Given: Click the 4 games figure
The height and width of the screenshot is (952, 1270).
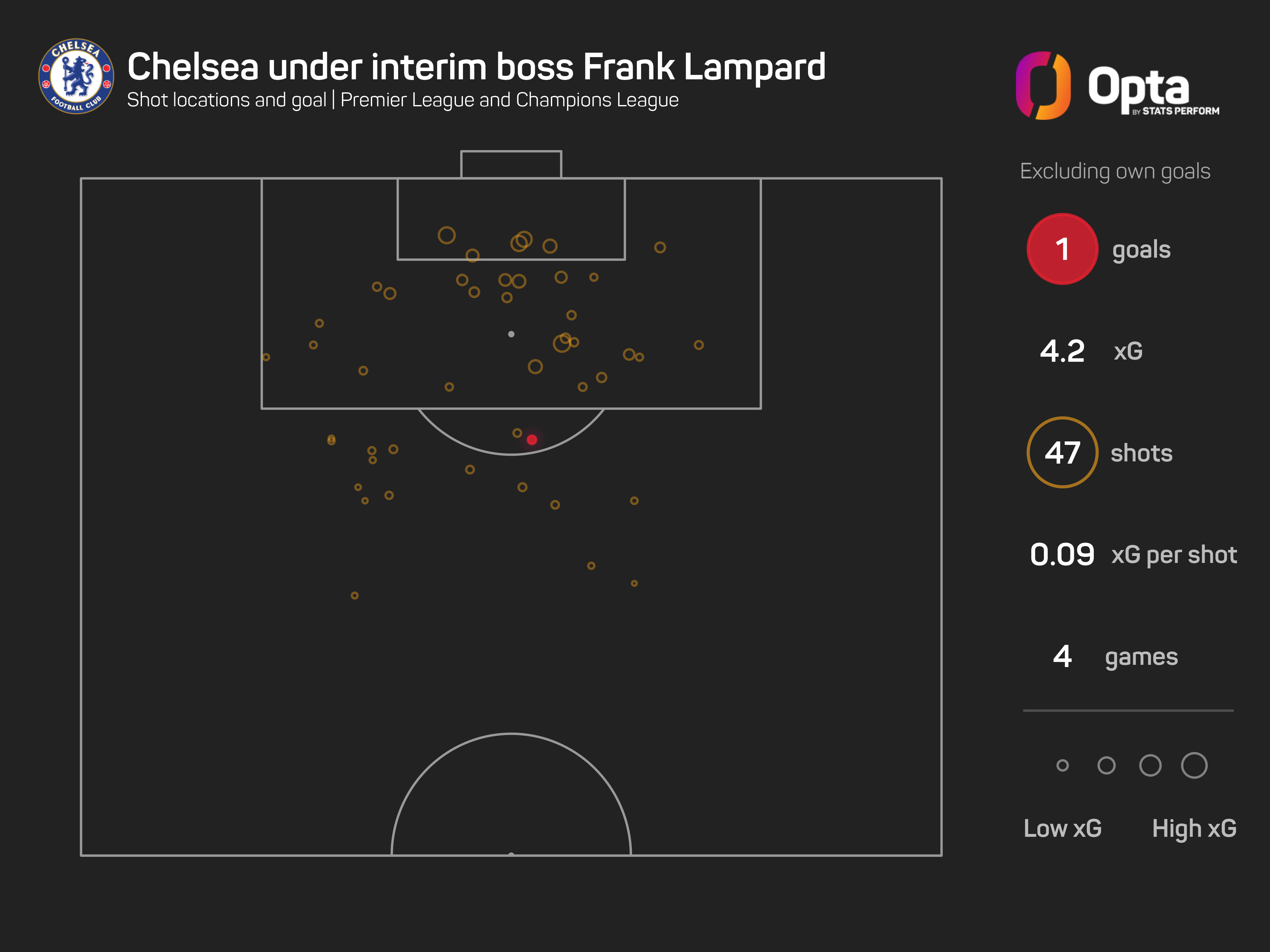Looking at the screenshot, I should pos(1062,657).
